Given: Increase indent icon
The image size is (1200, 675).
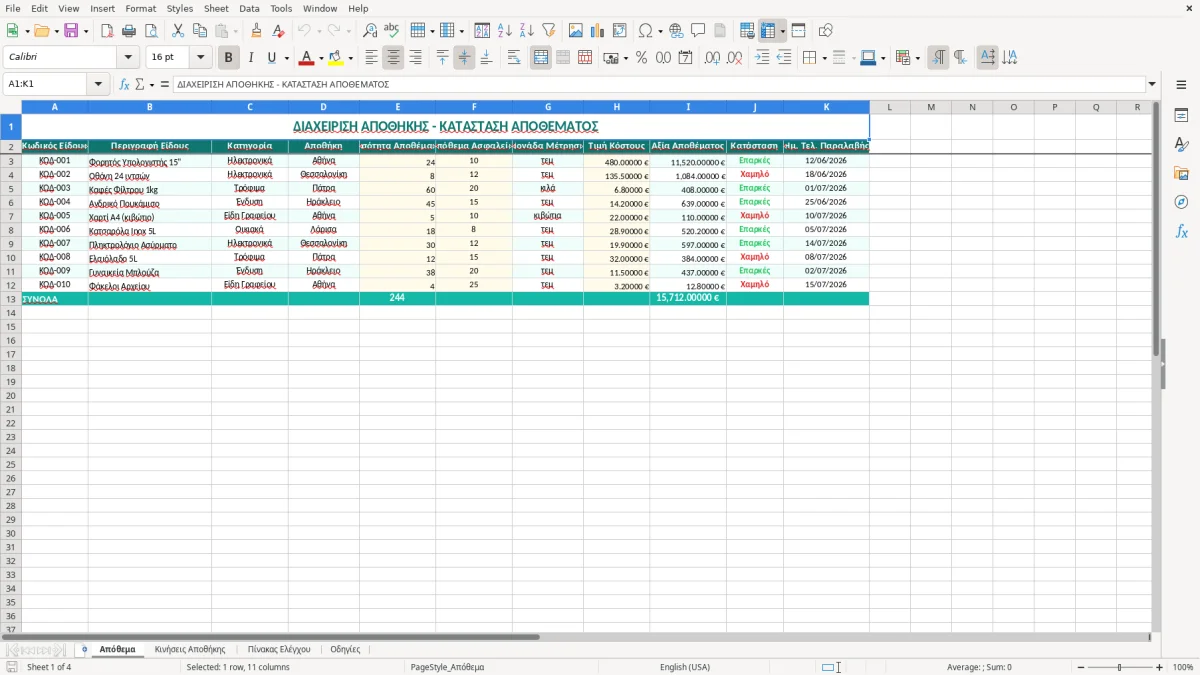Looking at the screenshot, I should [762, 58].
